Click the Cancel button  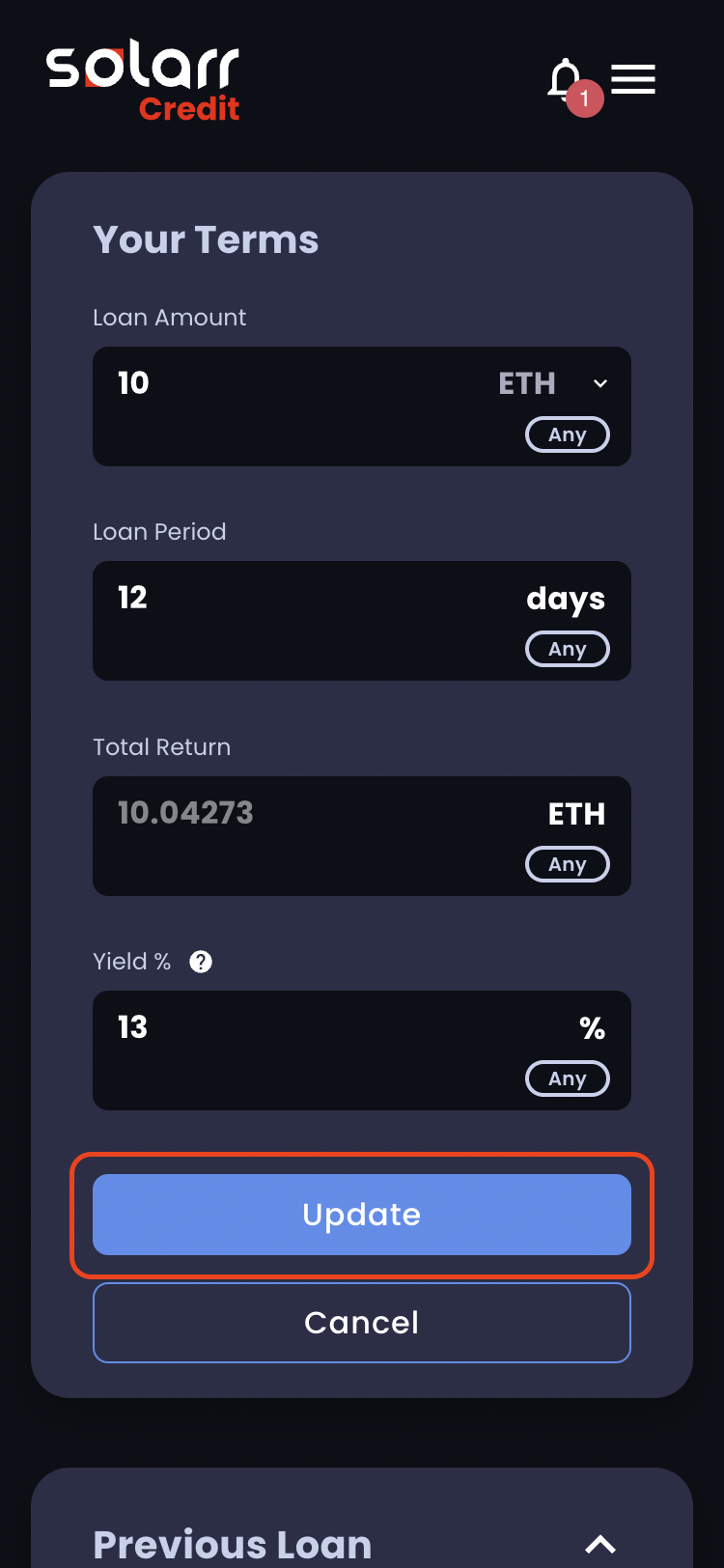coord(362,1323)
